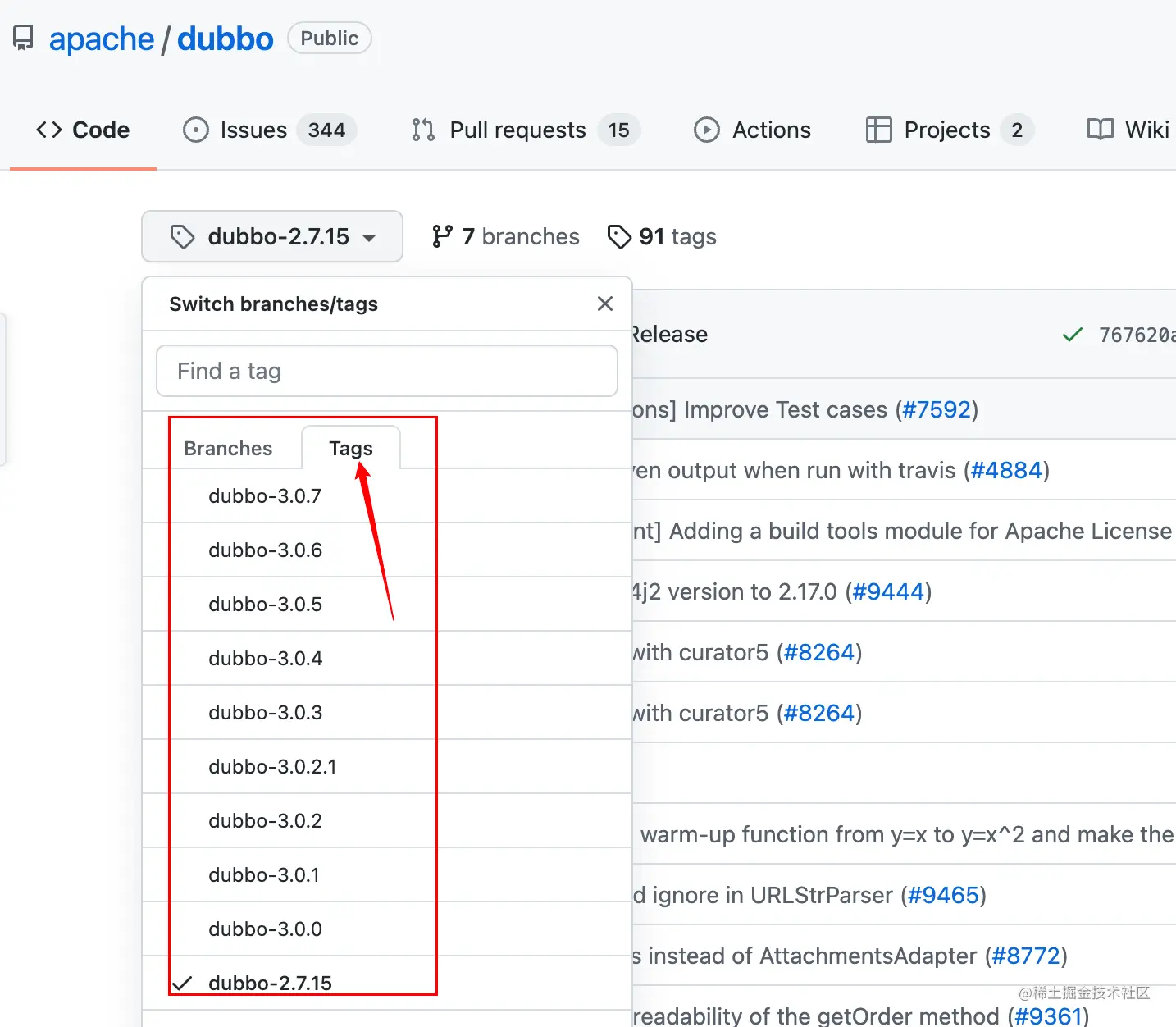Open the apache organization link

(102, 39)
